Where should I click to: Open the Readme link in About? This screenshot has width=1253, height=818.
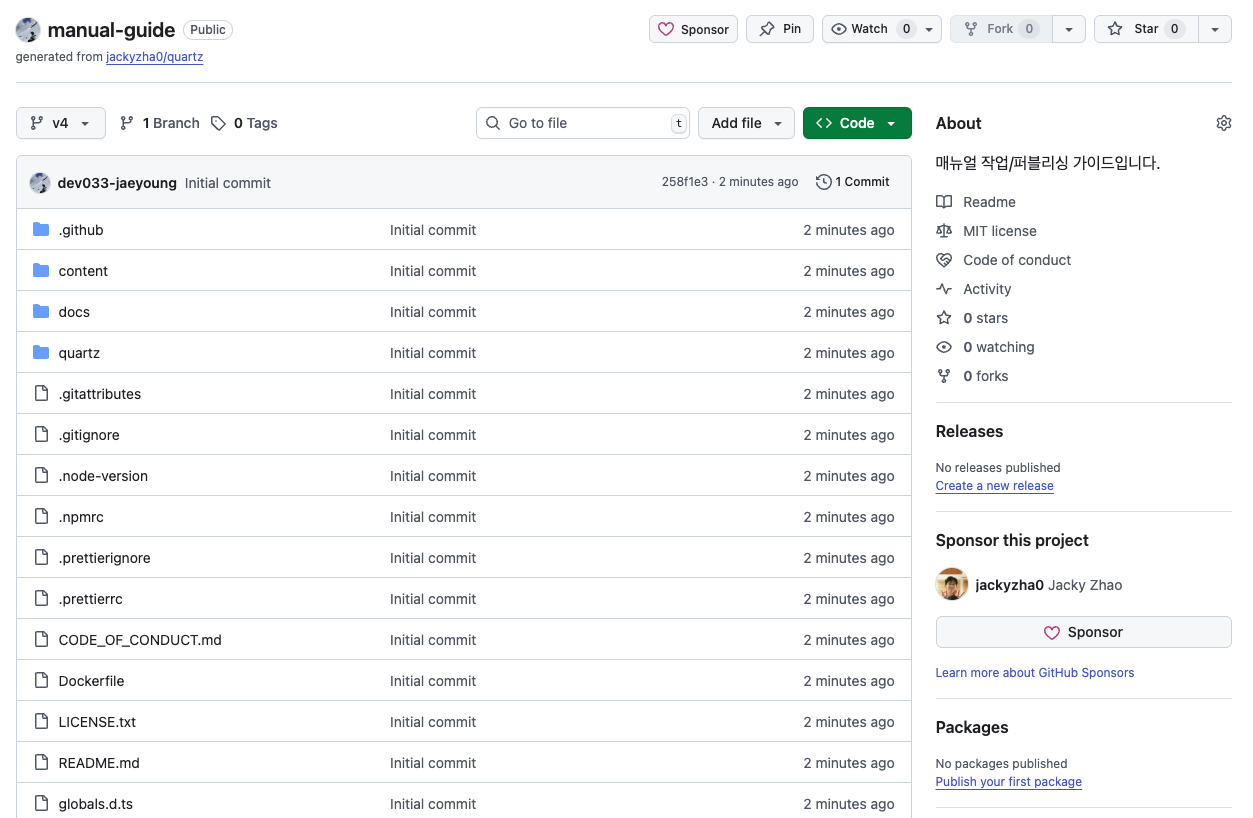(x=989, y=202)
